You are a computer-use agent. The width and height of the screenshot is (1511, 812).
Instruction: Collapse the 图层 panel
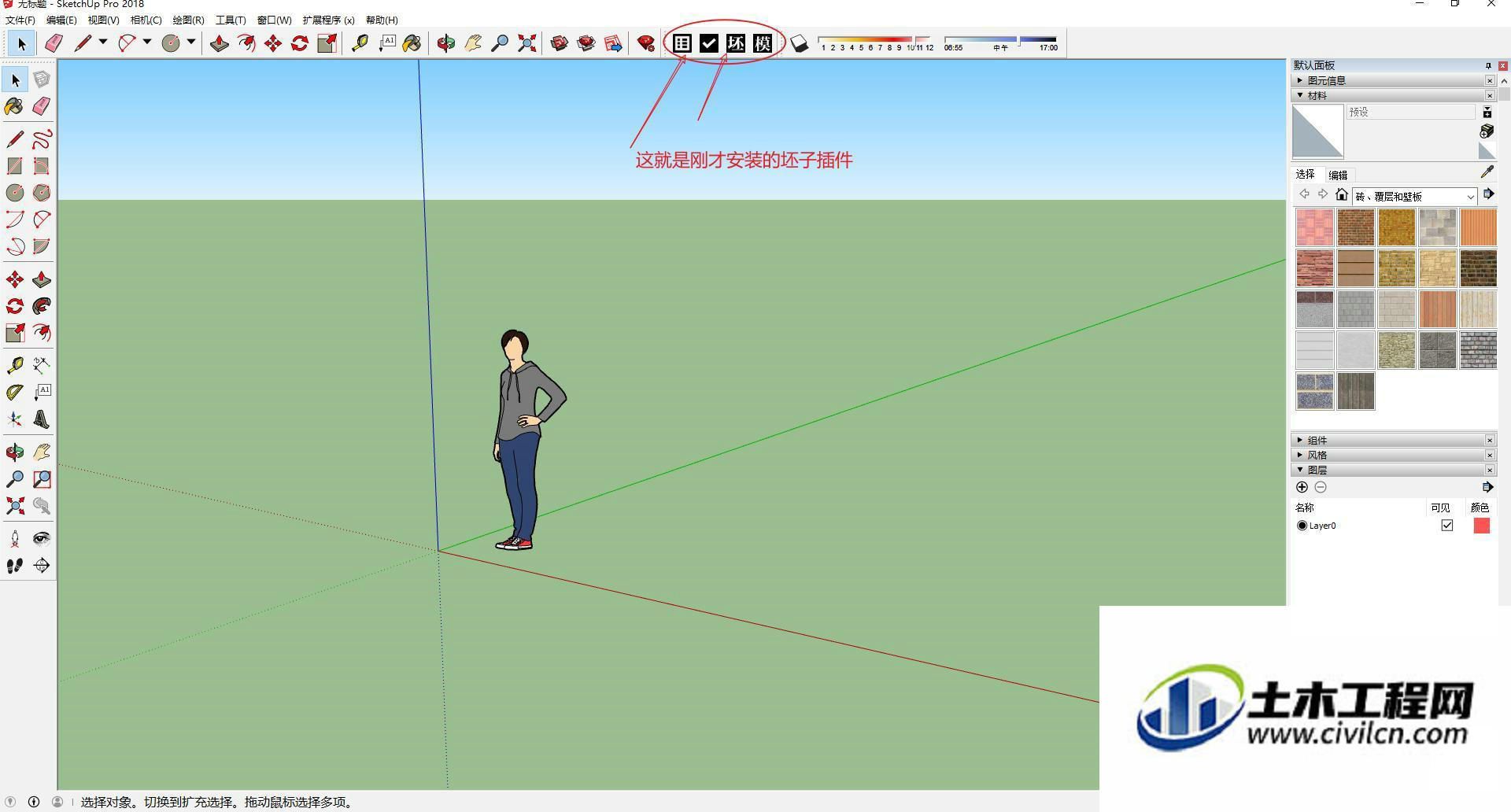[1393, 470]
